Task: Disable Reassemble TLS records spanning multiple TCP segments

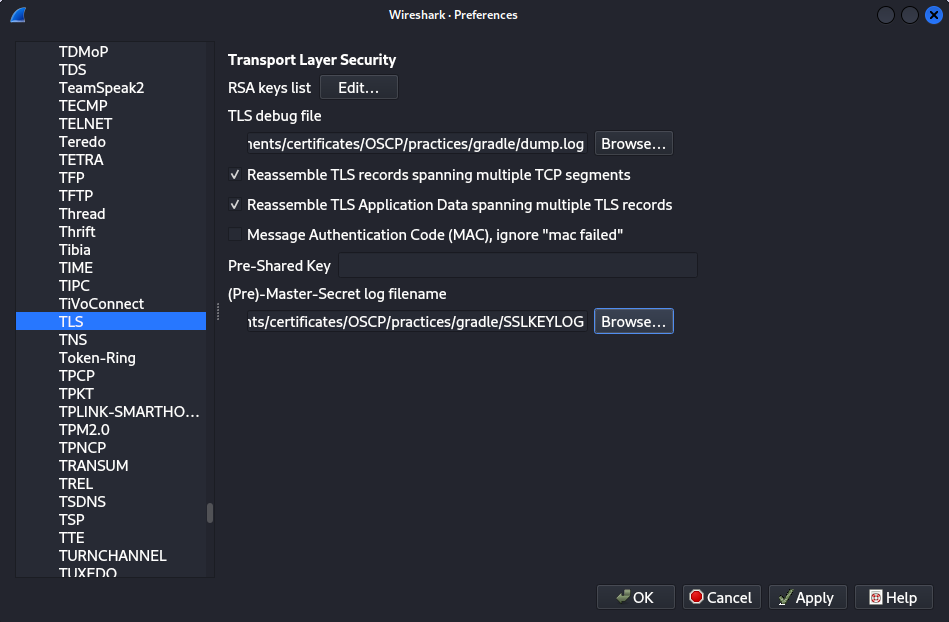Action: (x=234, y=175)
